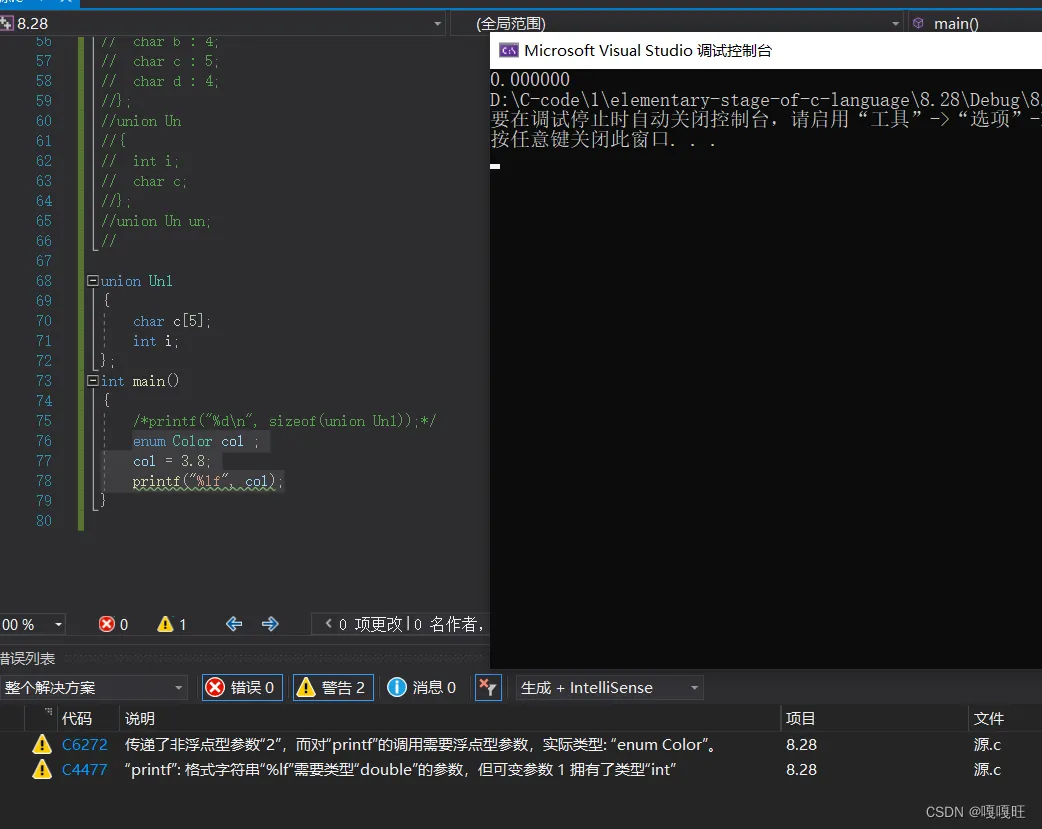This screenshot has height=829, width=1042.
Task: Toggle the 错误 0 errors filter
Action: [242, 687]
